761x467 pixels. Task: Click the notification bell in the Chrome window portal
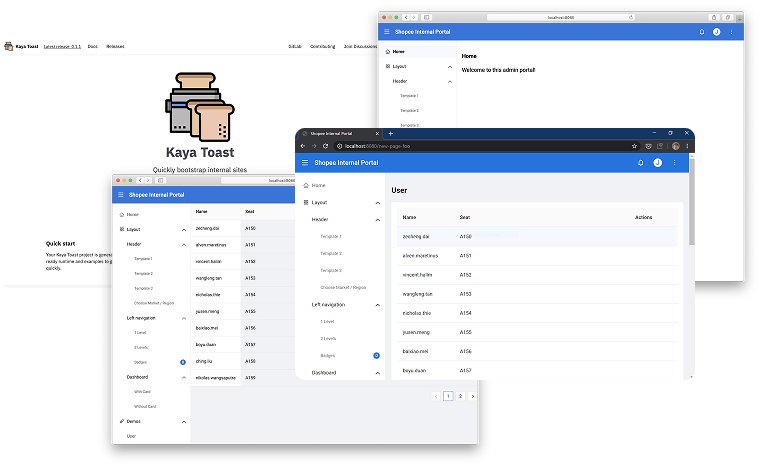(641, 163)
